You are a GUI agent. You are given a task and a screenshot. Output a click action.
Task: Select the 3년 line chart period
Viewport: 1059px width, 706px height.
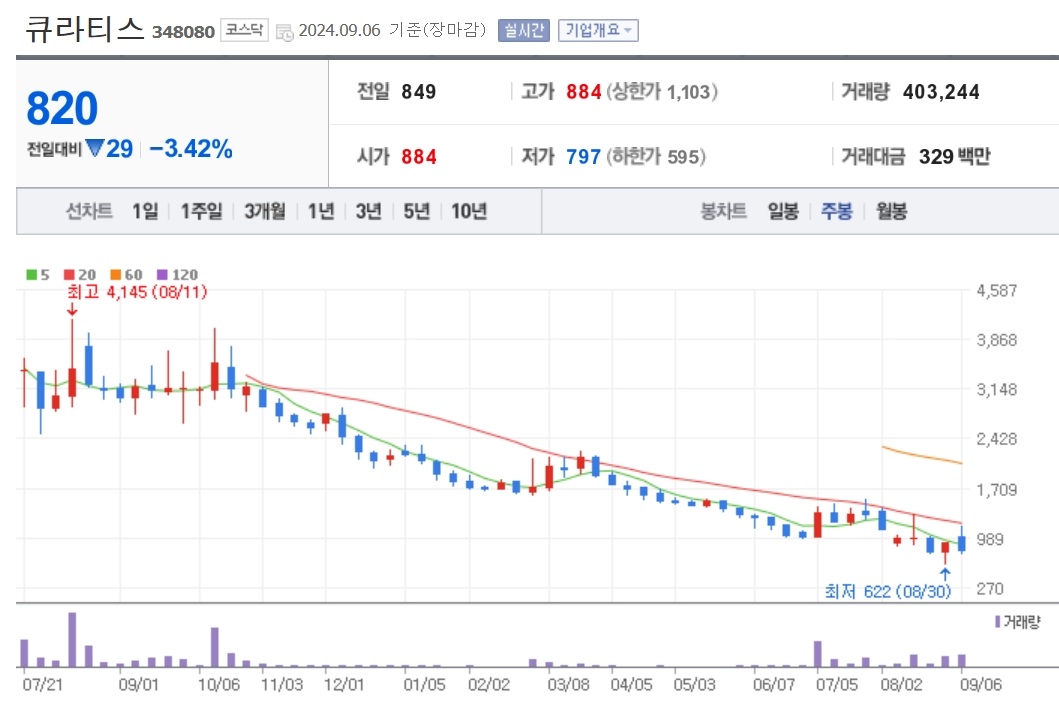coord(369,211)
